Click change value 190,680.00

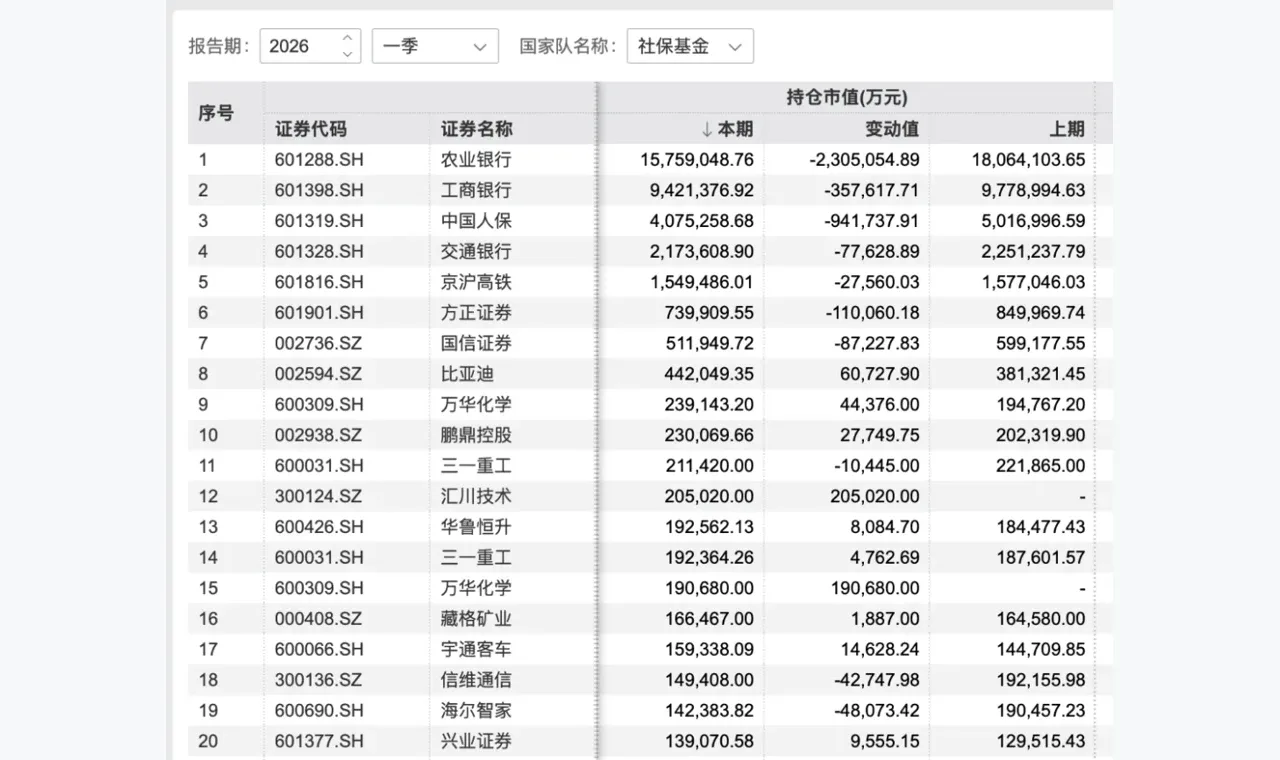pyautogui.click(x=875, y=588)
